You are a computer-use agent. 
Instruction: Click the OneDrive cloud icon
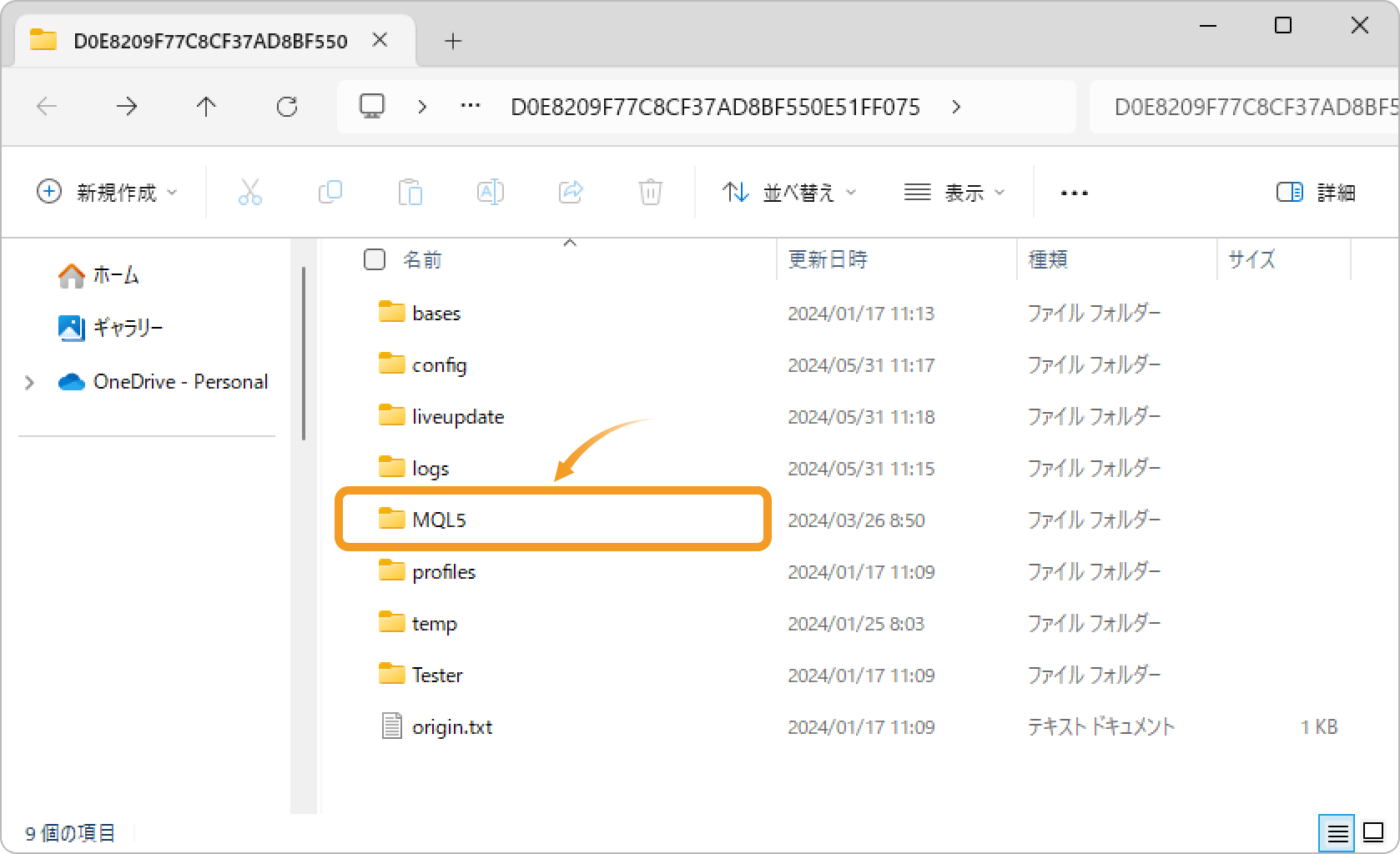point(72,382)
